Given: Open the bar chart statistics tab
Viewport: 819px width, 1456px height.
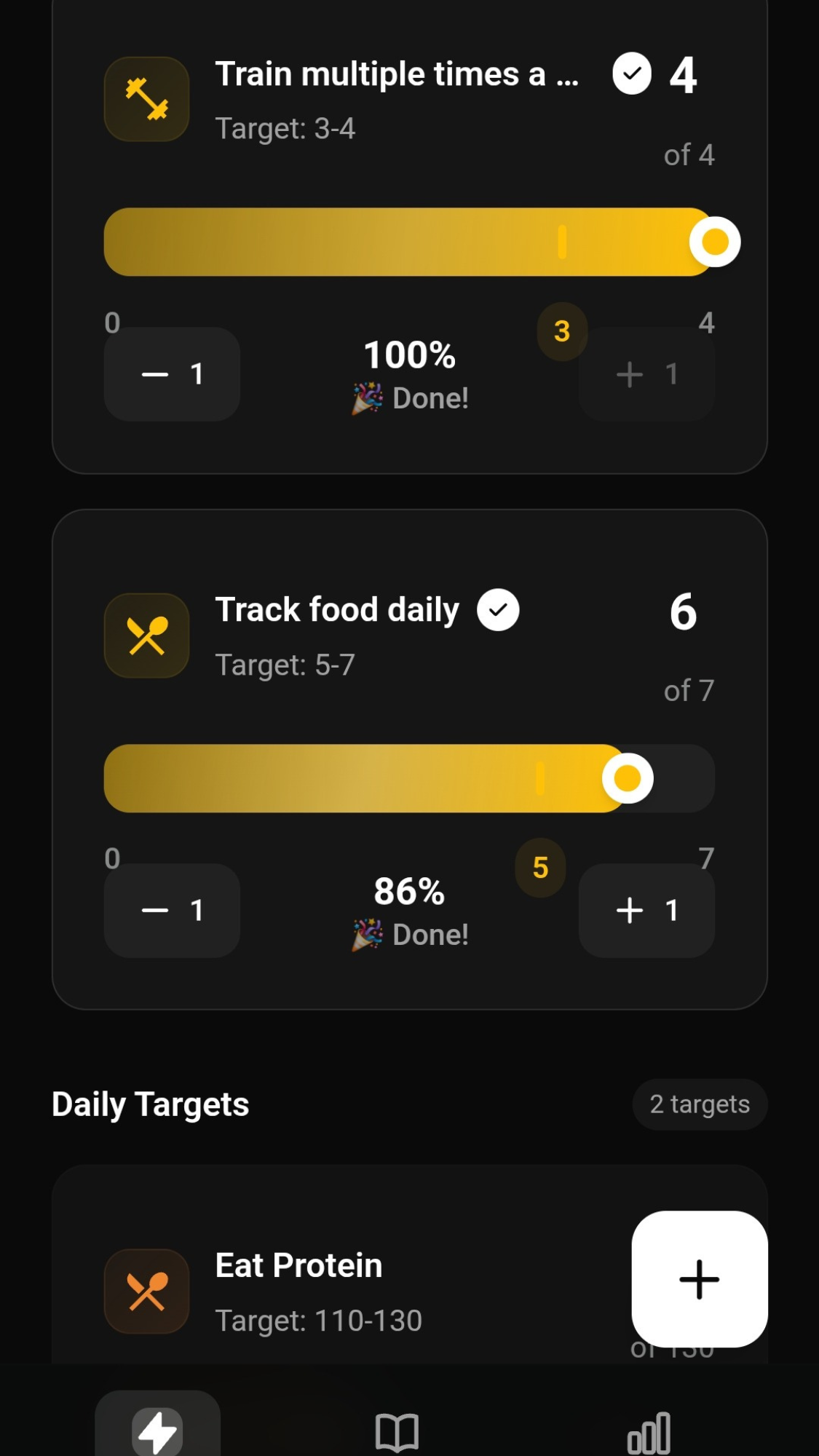Looking at the screenshot, I should pos(649,1432).
